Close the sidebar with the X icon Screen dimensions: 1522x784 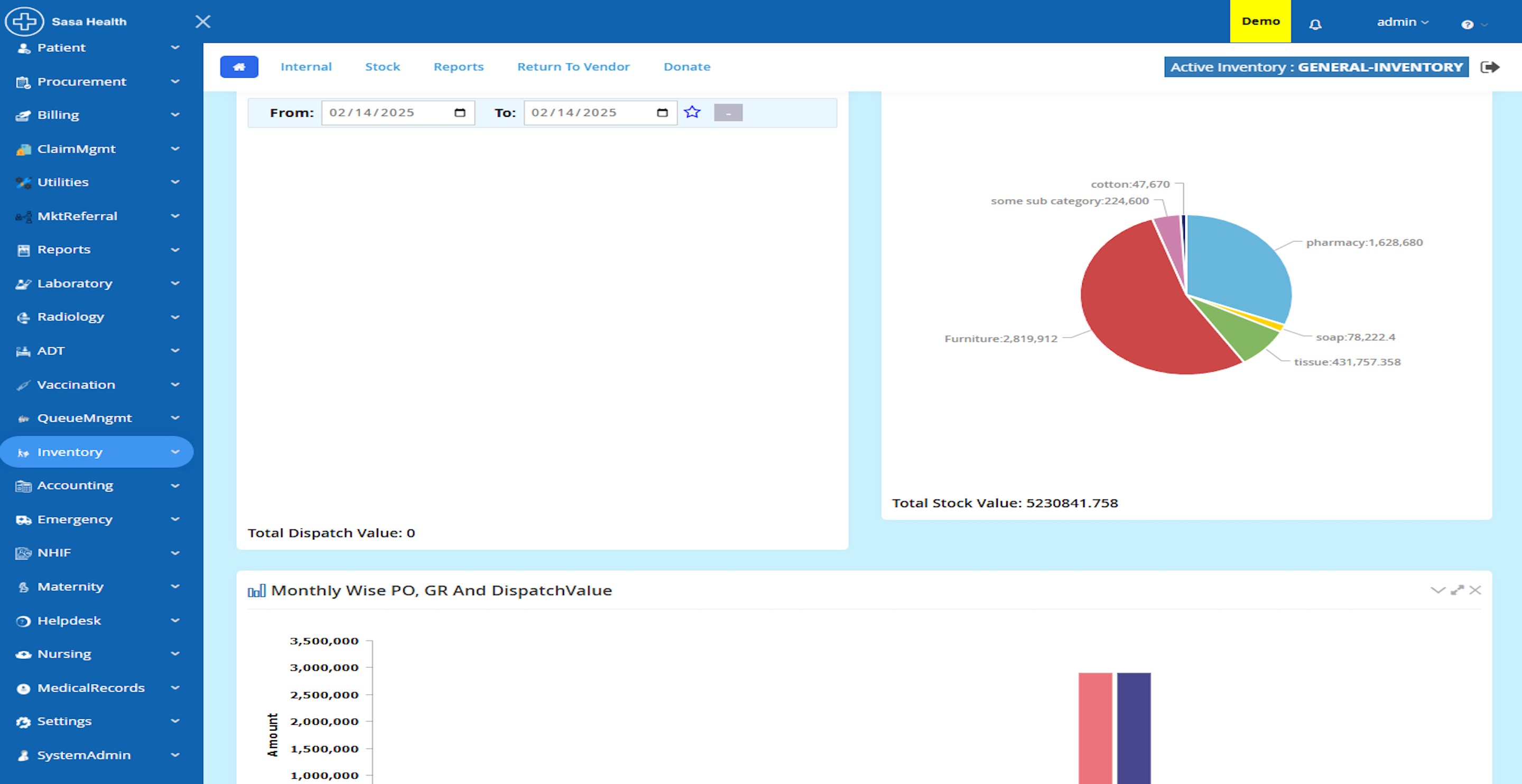pos(202,22)
